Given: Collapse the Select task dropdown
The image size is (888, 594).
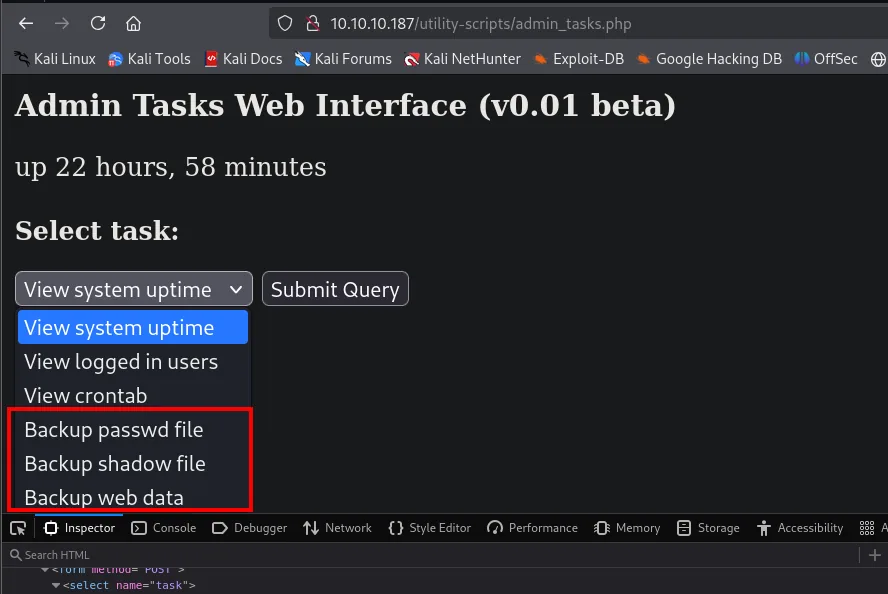Looking at the screenshot, I should point(134,289).
